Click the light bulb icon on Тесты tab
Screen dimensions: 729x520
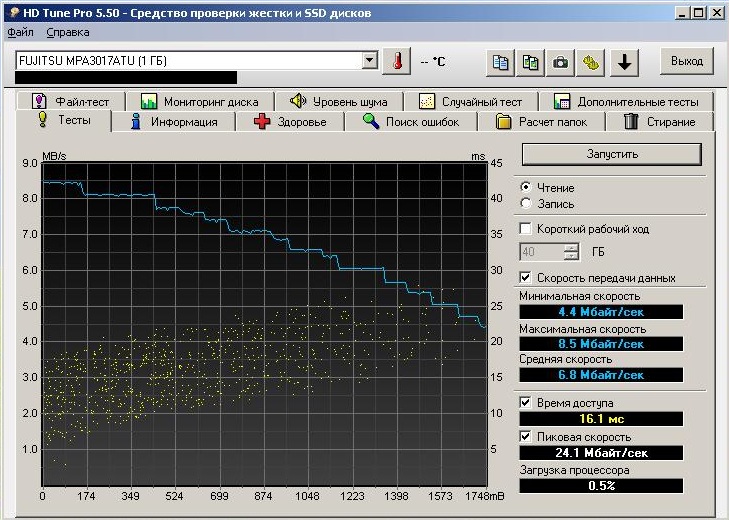tap(43, 120)
